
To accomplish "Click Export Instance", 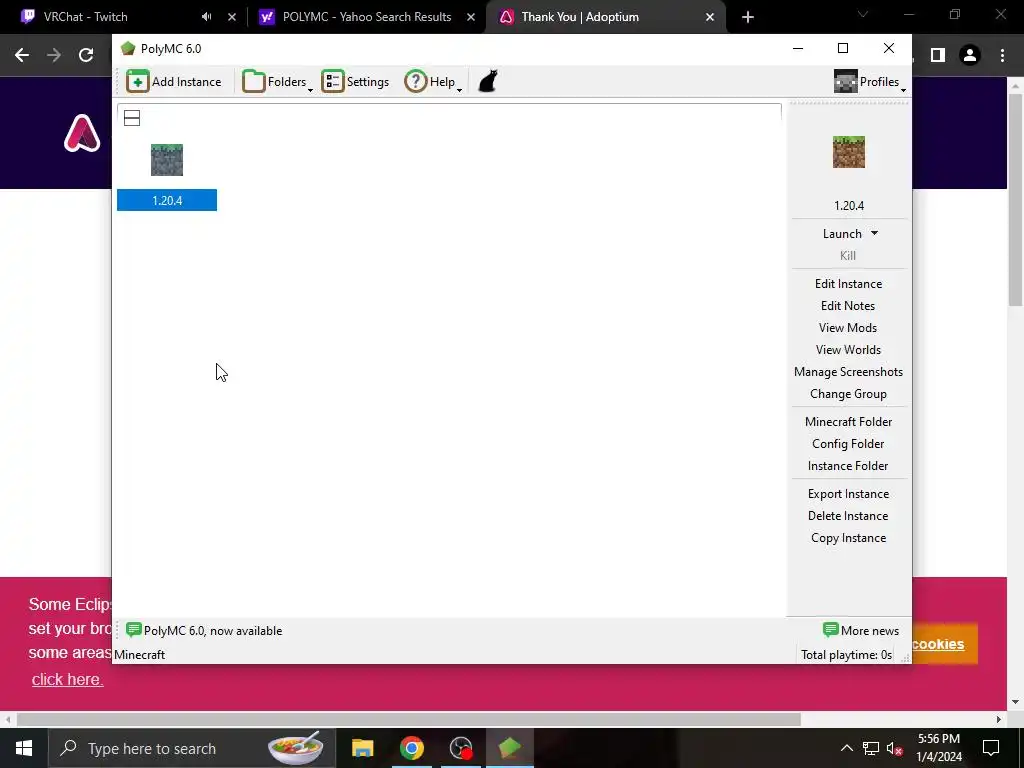I will point(848,494).
